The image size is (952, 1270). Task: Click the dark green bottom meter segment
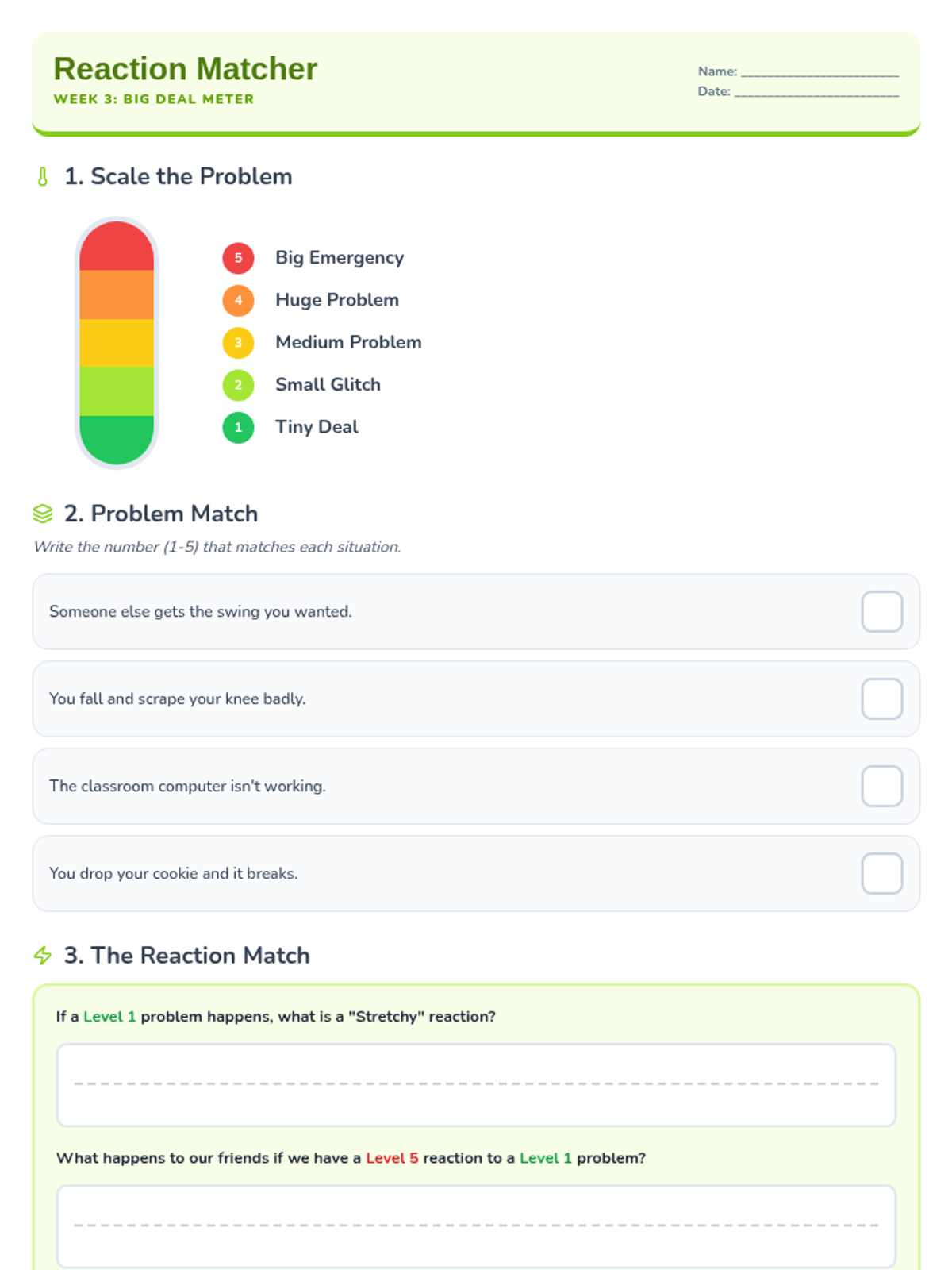pyautogui.click(x=117, y=440)
